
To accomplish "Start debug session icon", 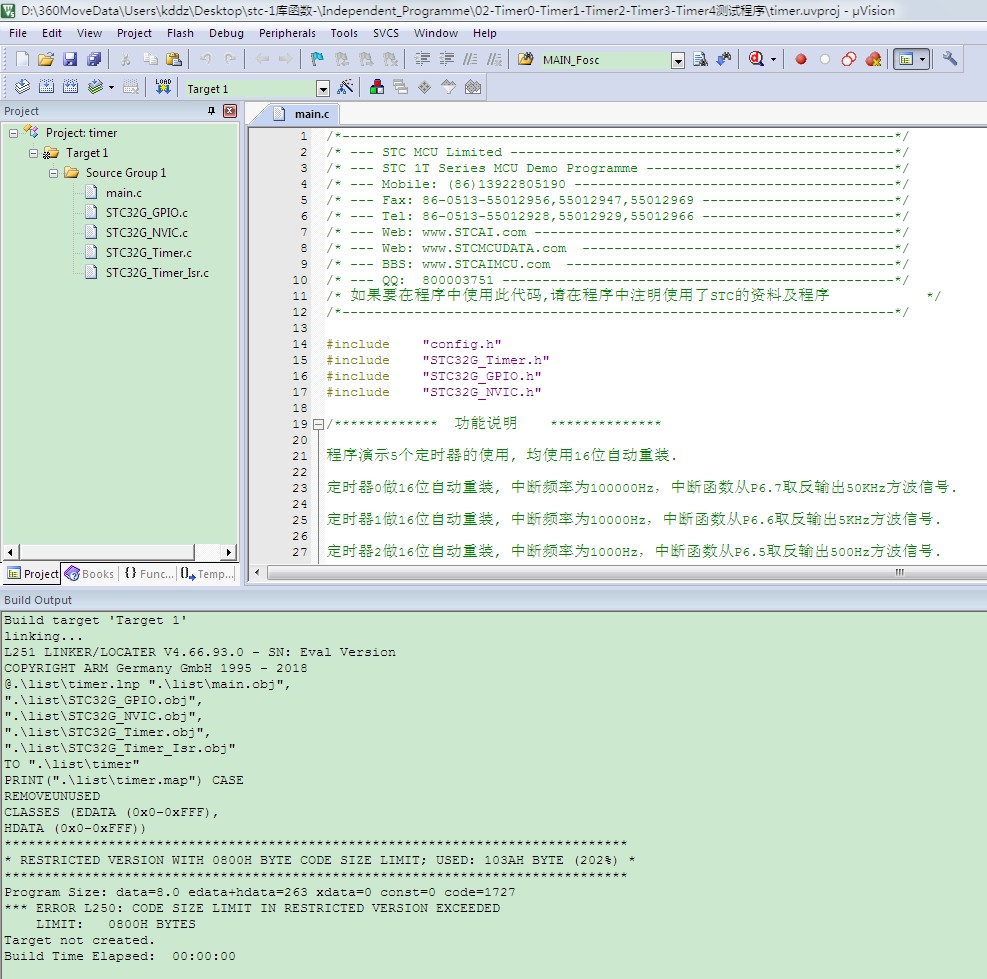I will (756, 59).
